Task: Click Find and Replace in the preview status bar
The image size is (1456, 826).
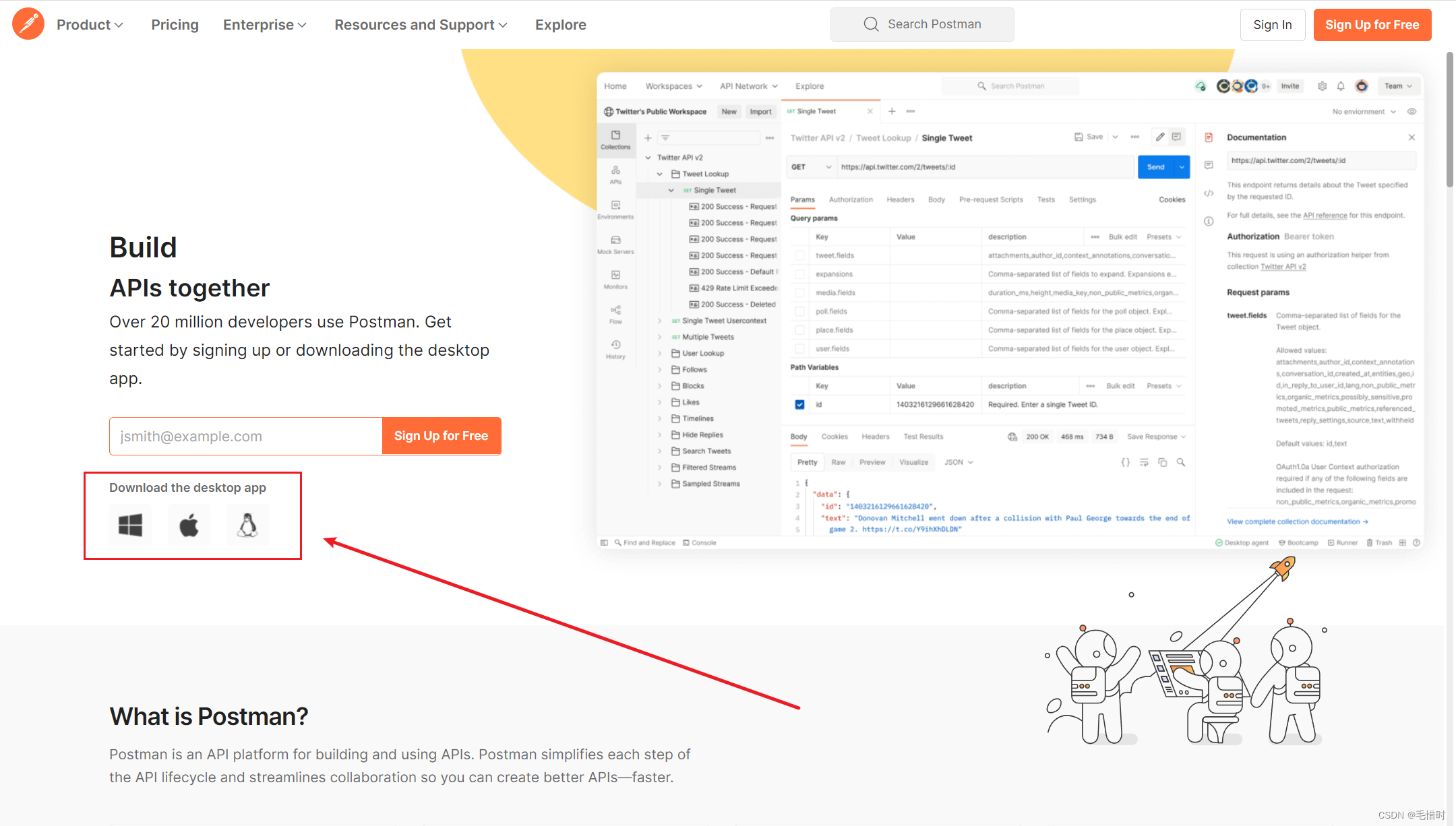Action: pyautogui.click(x=644, y=542)
